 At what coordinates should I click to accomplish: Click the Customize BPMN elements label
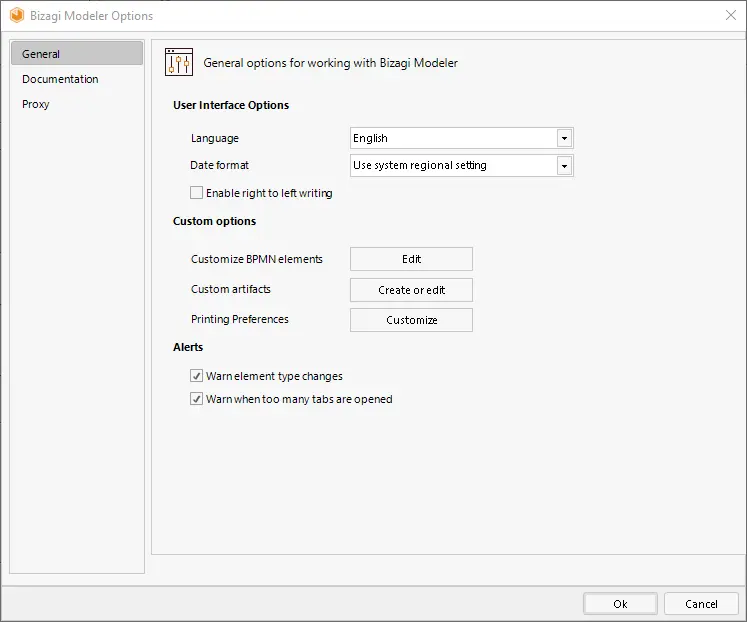pos(257,259)
